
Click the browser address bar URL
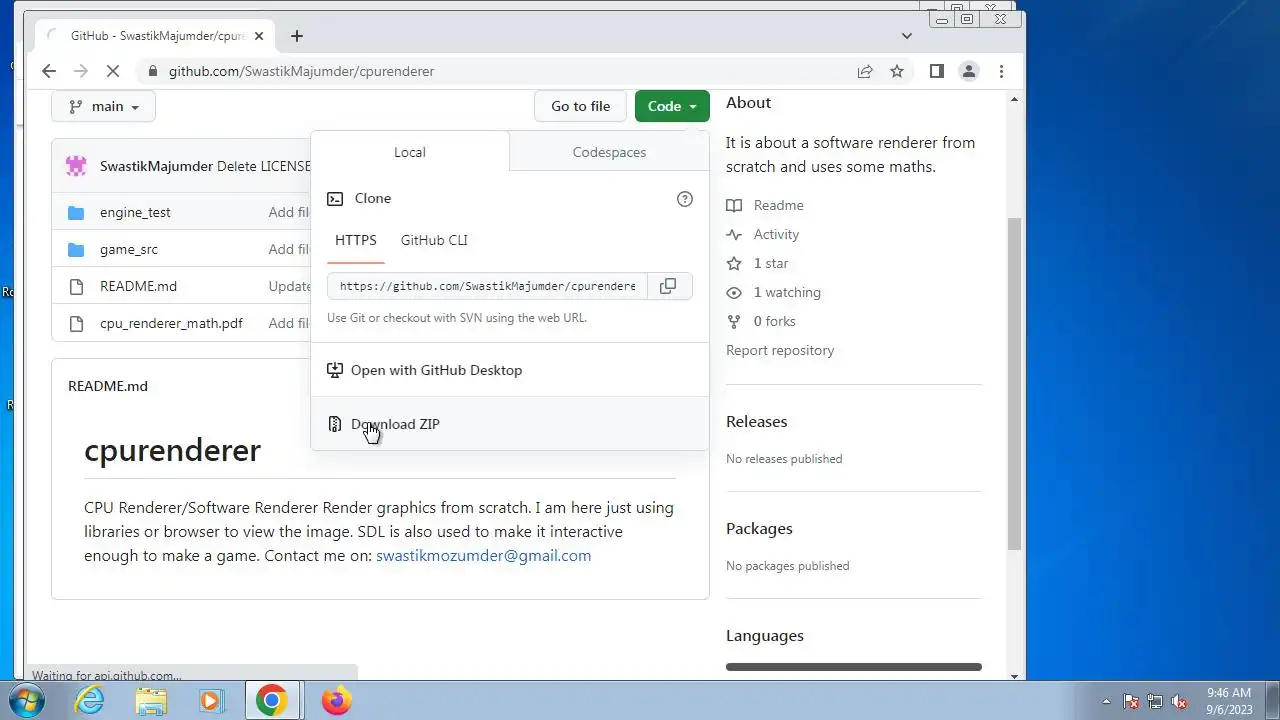pyautogui.click(x=301, y=71)
